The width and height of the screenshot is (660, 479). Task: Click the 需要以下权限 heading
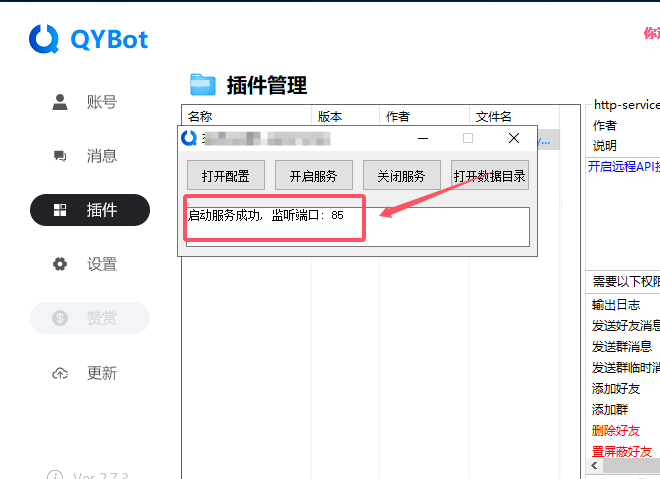[x=626, y=281]
